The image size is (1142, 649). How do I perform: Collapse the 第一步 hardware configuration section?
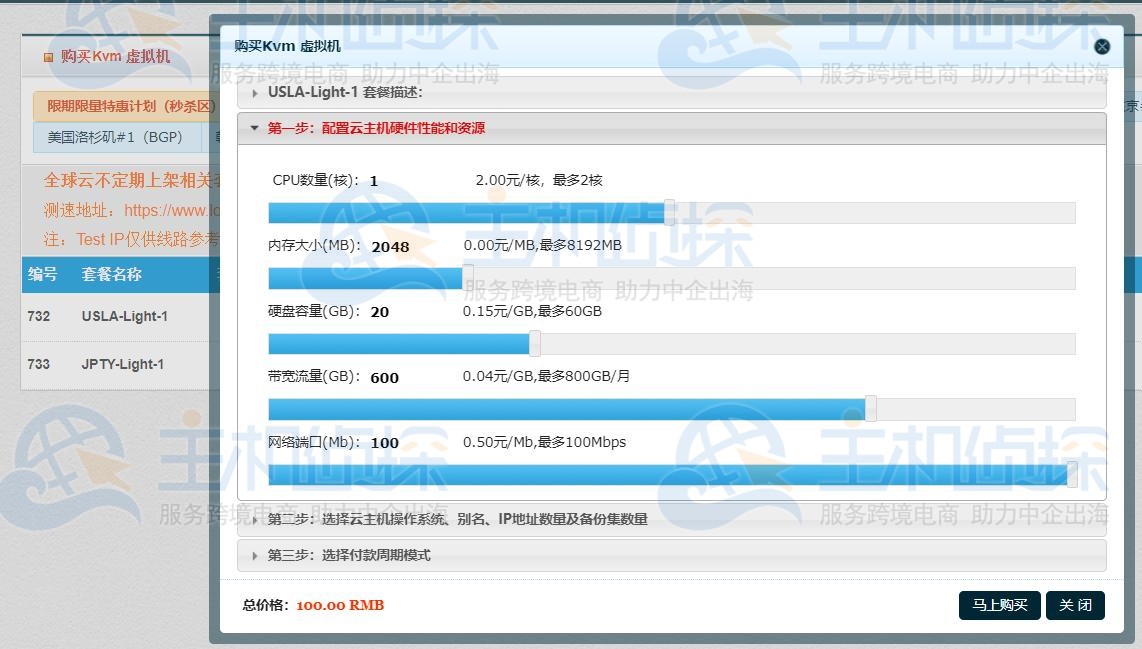pos(376,128)
